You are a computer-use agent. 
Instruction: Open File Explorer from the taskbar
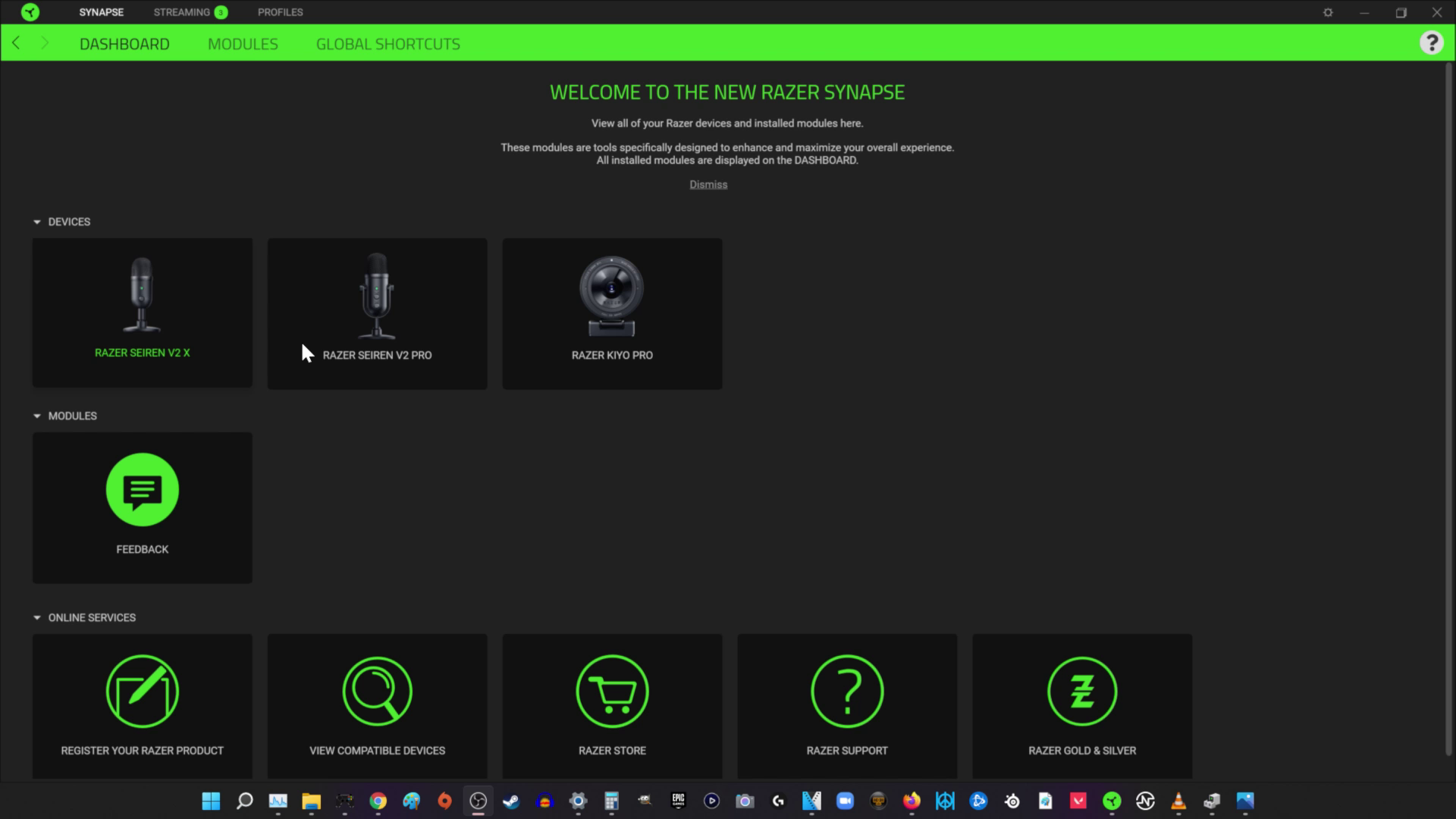point(311,801)
